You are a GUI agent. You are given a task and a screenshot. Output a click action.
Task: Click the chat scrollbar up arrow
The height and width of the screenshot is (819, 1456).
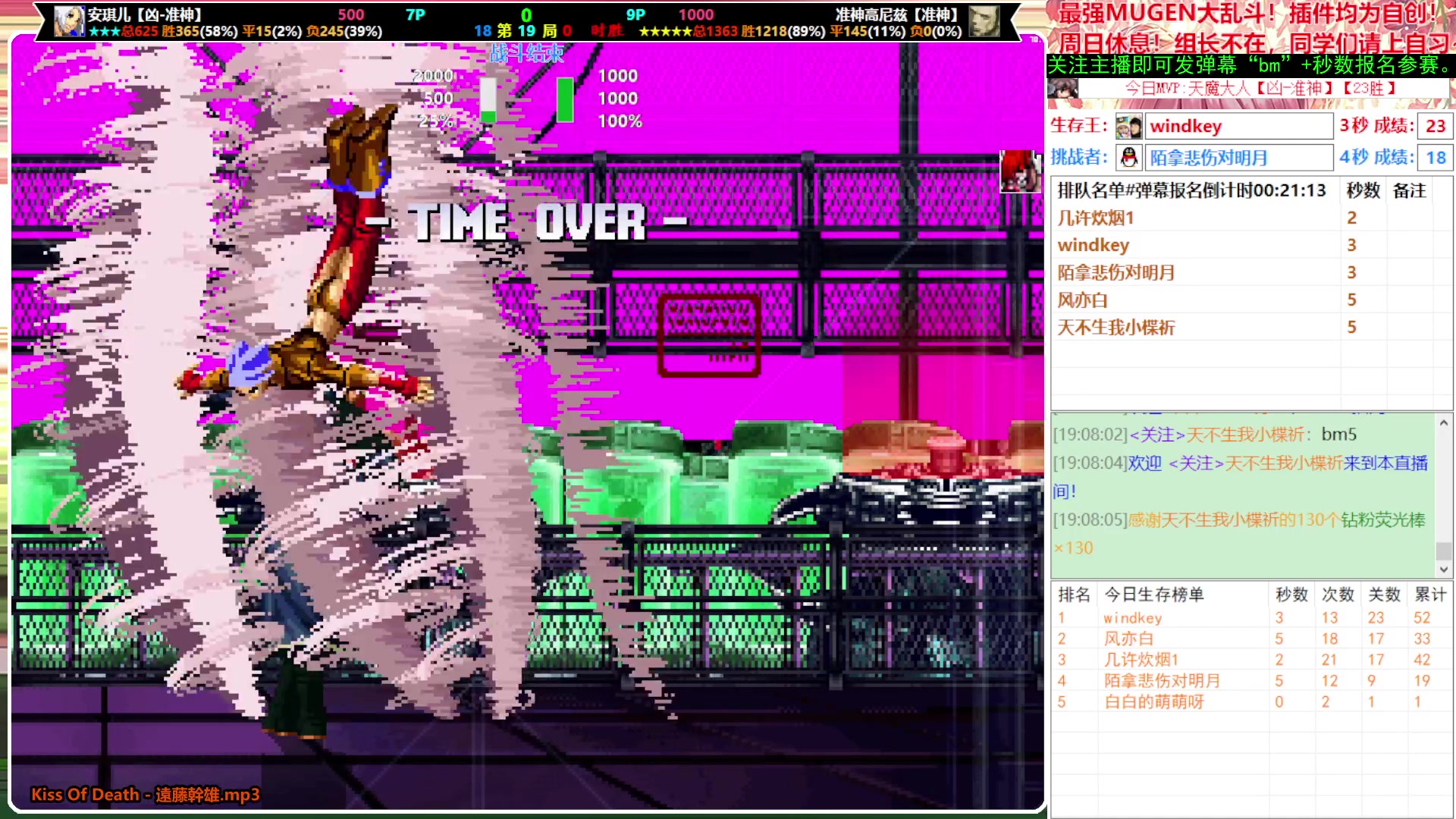(1443, 423)
